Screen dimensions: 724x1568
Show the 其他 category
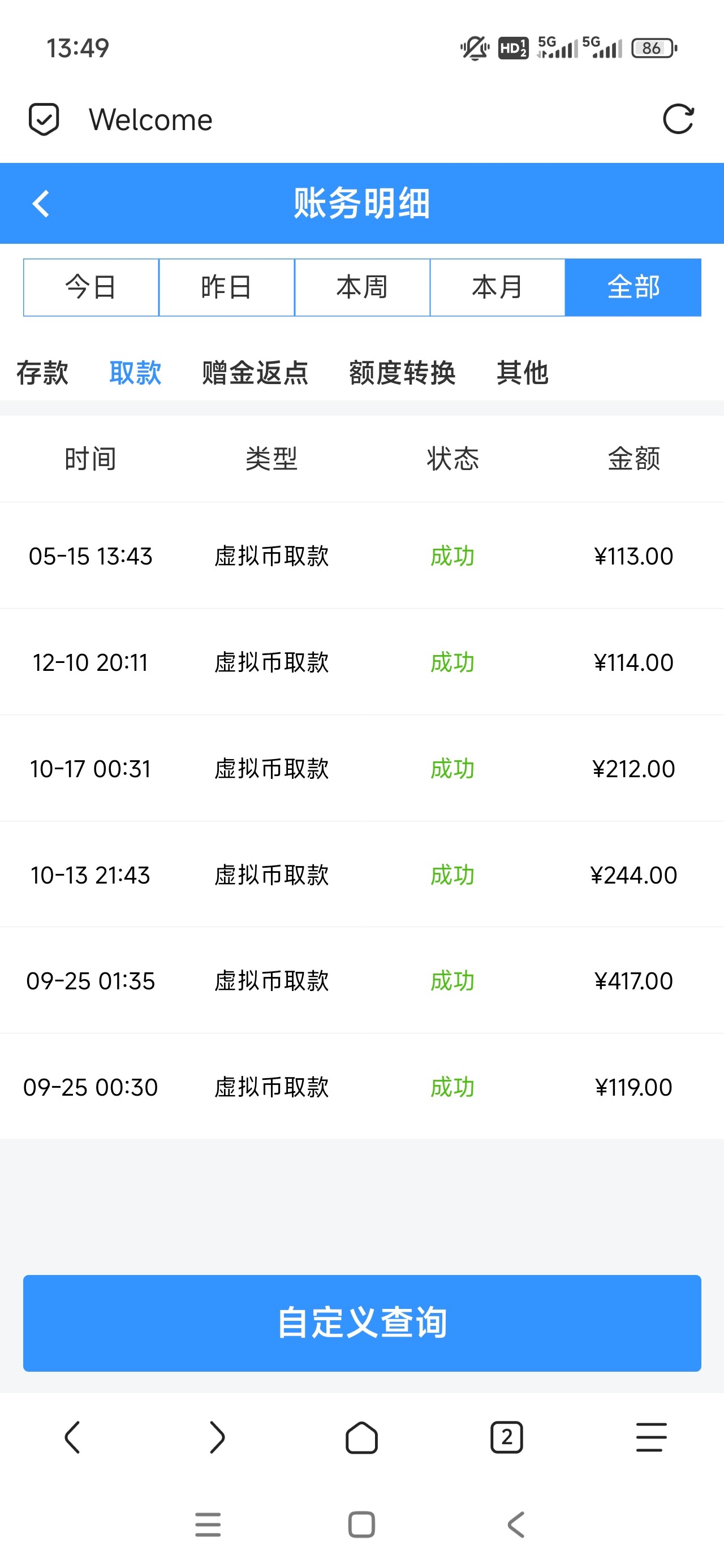pos(523,373)
